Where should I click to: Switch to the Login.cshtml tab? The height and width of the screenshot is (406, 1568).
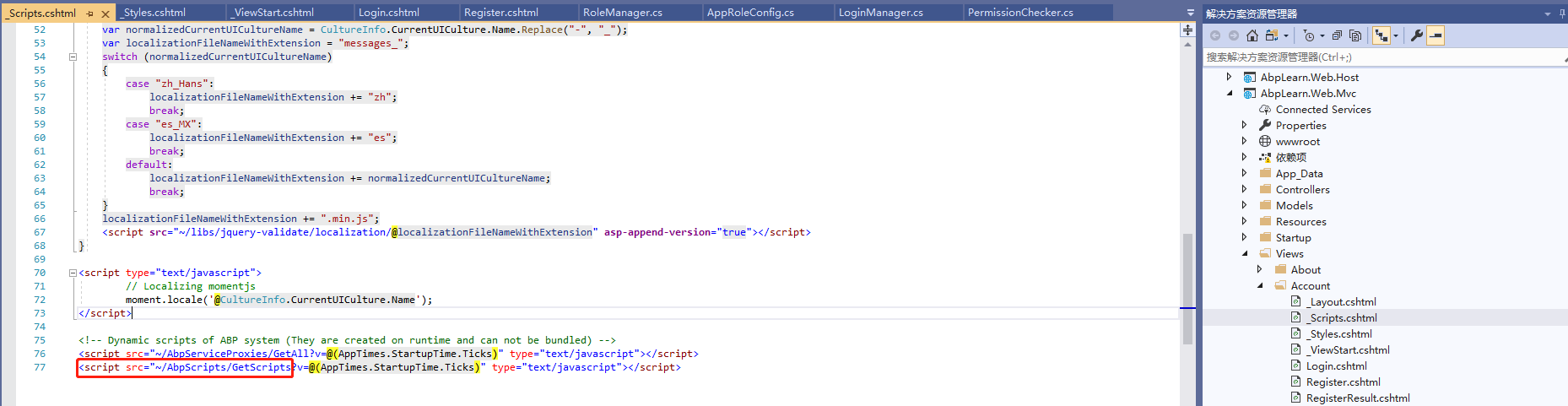388,13
